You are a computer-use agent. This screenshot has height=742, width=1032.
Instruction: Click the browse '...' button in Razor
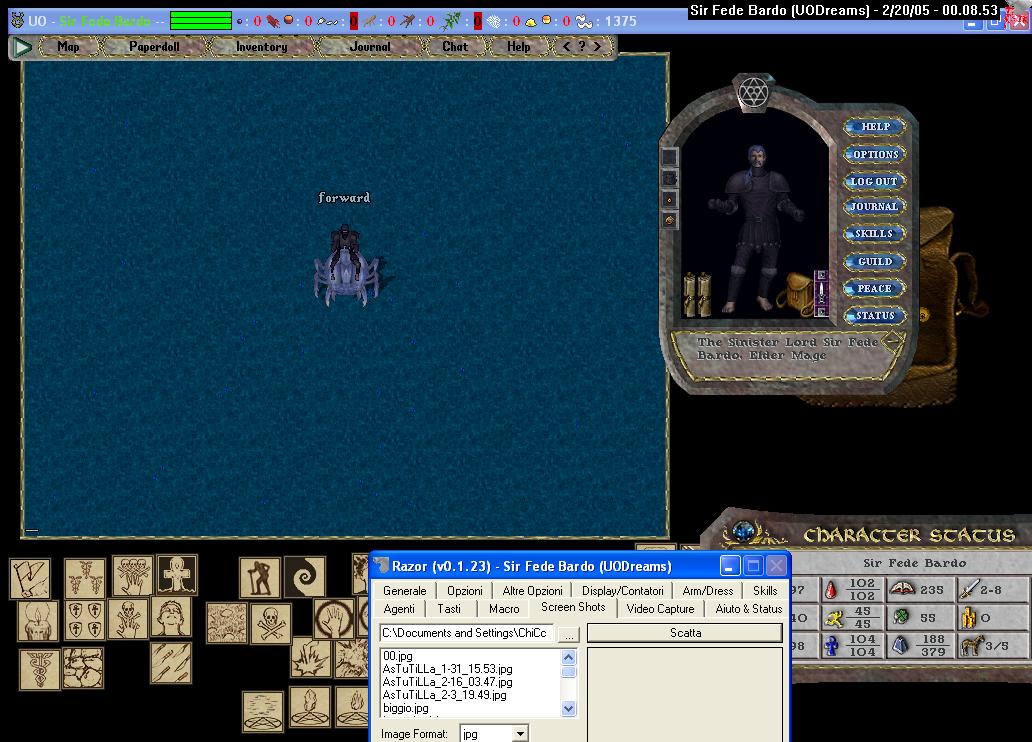click(x=569, y=633)
